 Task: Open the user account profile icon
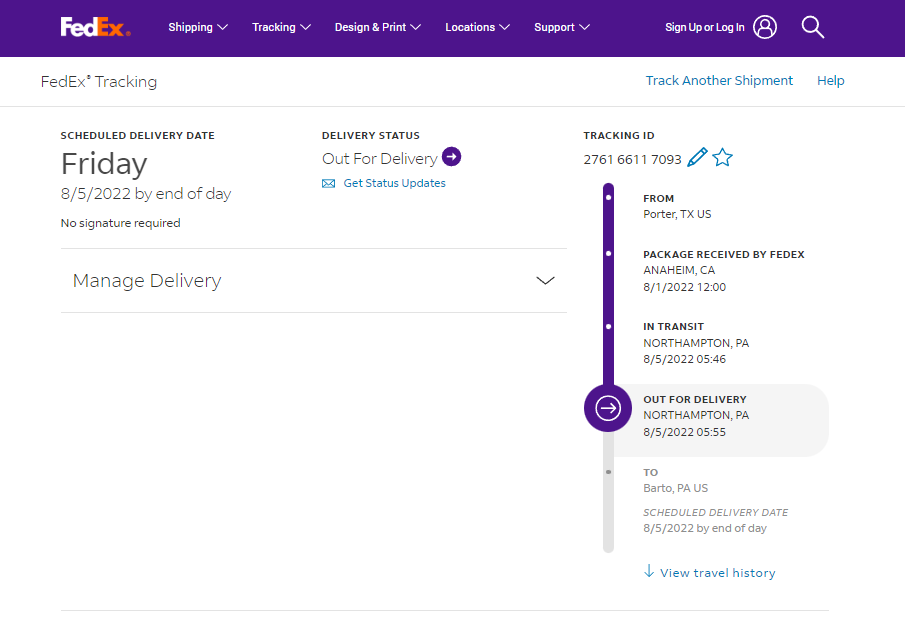(x=765, y=27)
